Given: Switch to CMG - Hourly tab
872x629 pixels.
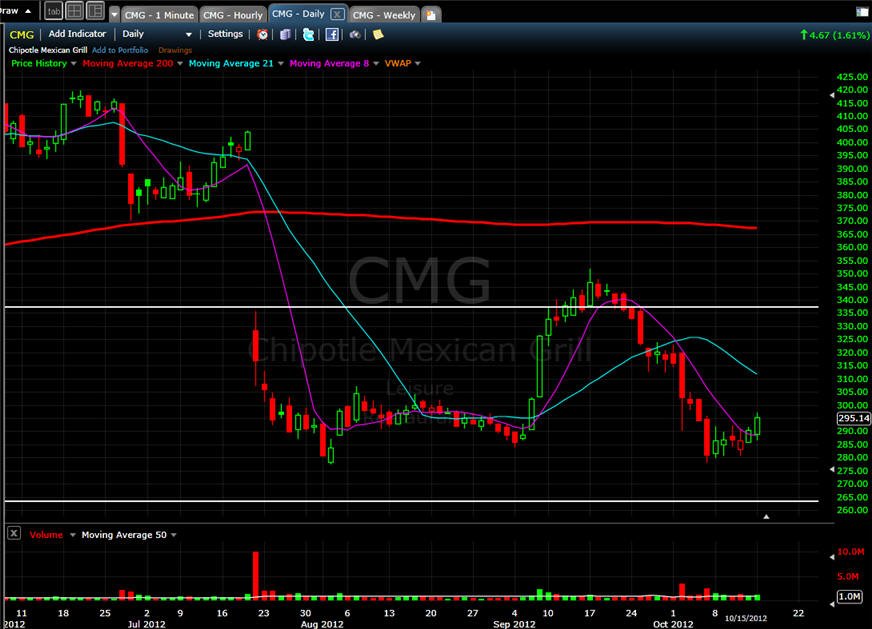Looking at the screenshot, I should 232,15.
